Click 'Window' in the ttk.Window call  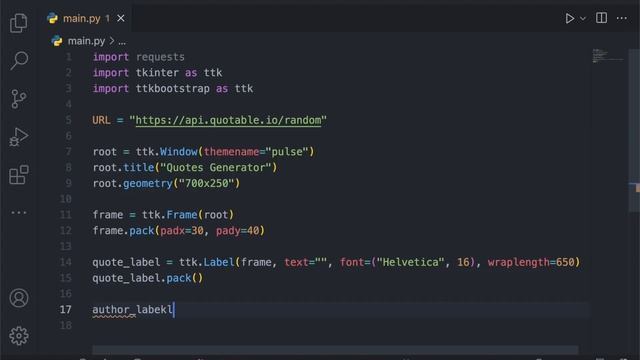pos(178,151)
